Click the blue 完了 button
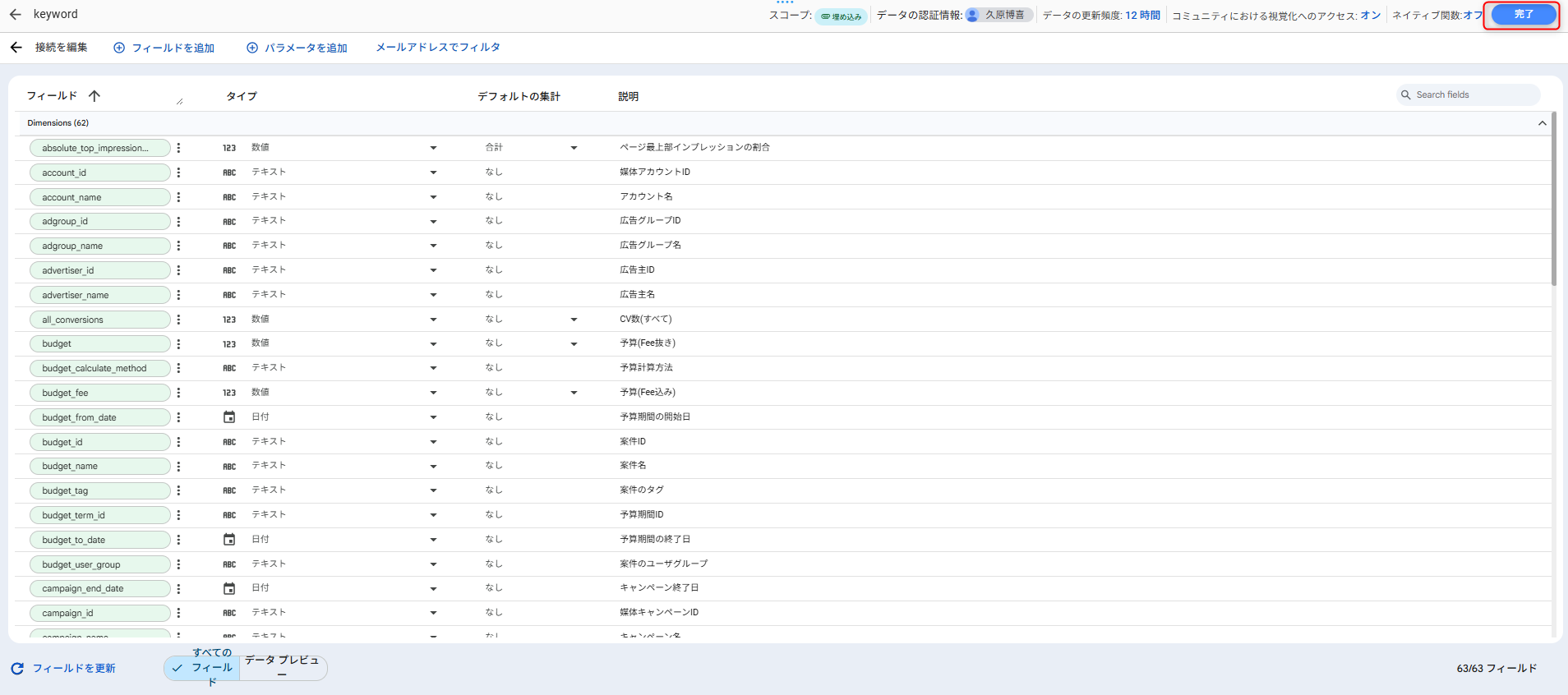Image resolution: width=1568 pixels, height=695 pixels. click(x=1523, y=14)
